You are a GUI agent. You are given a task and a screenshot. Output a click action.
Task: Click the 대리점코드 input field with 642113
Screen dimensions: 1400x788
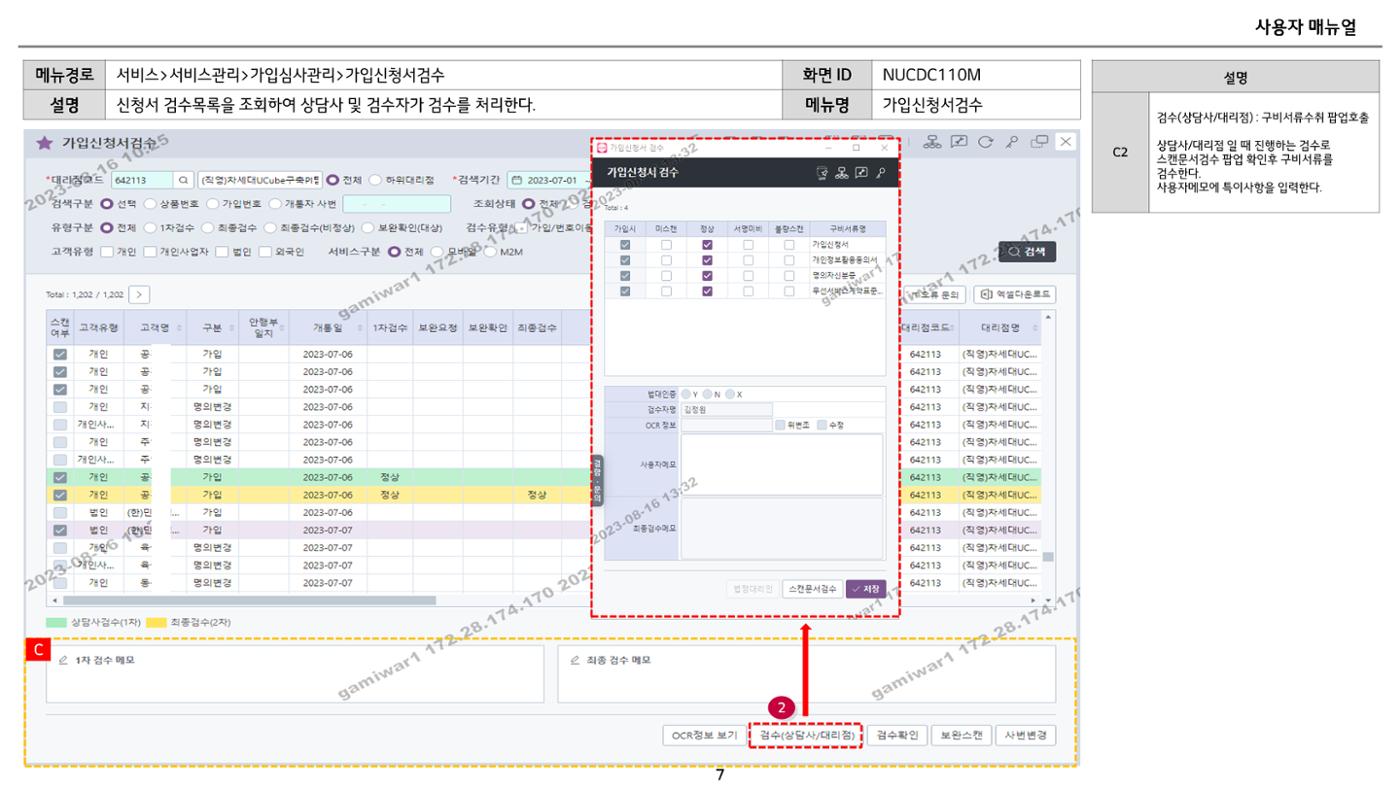click(142, 181)
